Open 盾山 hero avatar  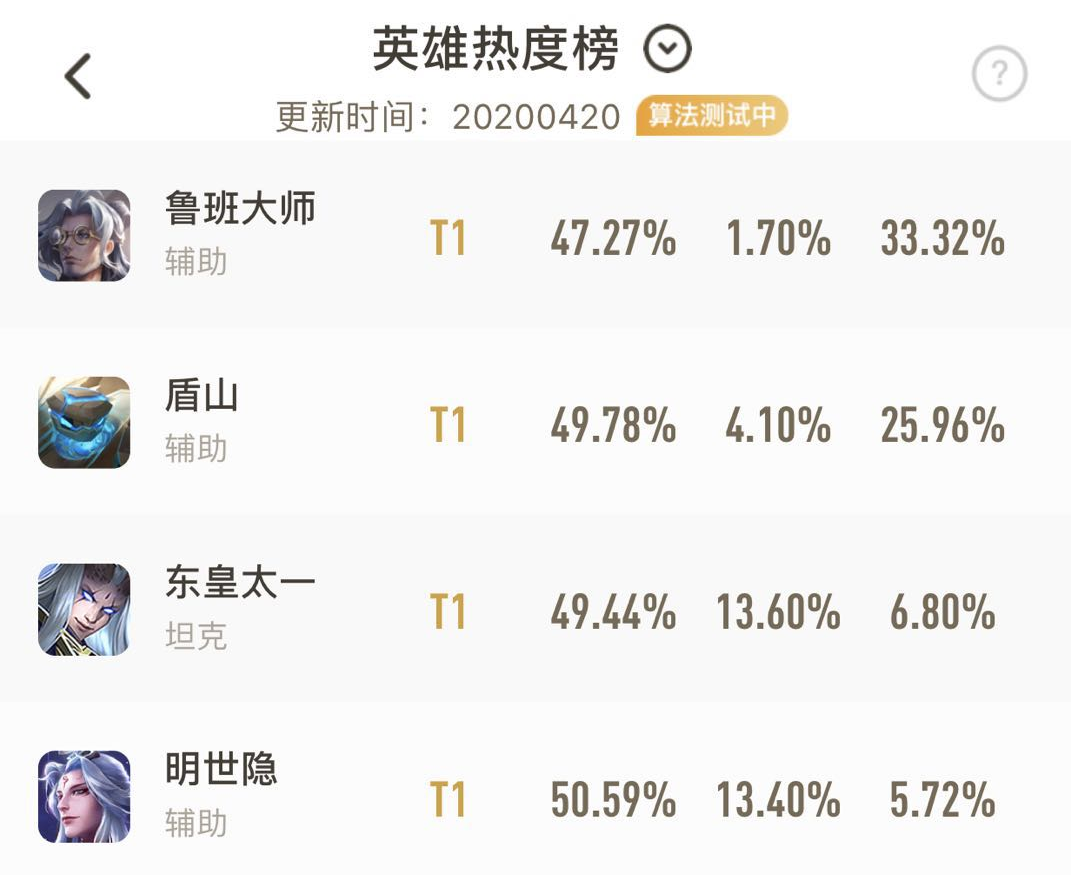(x=84, y=422)
